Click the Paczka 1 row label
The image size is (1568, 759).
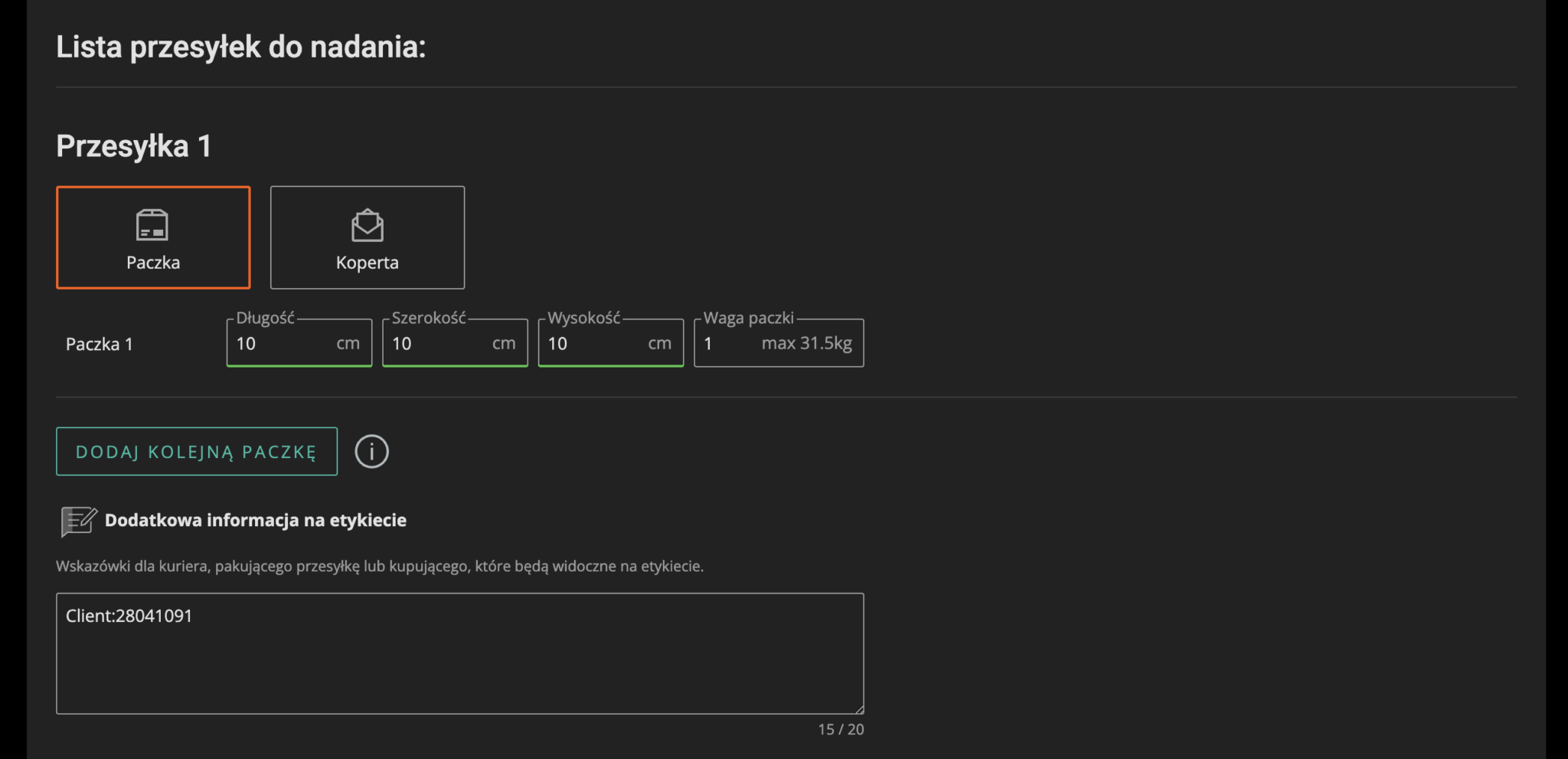[100, 344]
